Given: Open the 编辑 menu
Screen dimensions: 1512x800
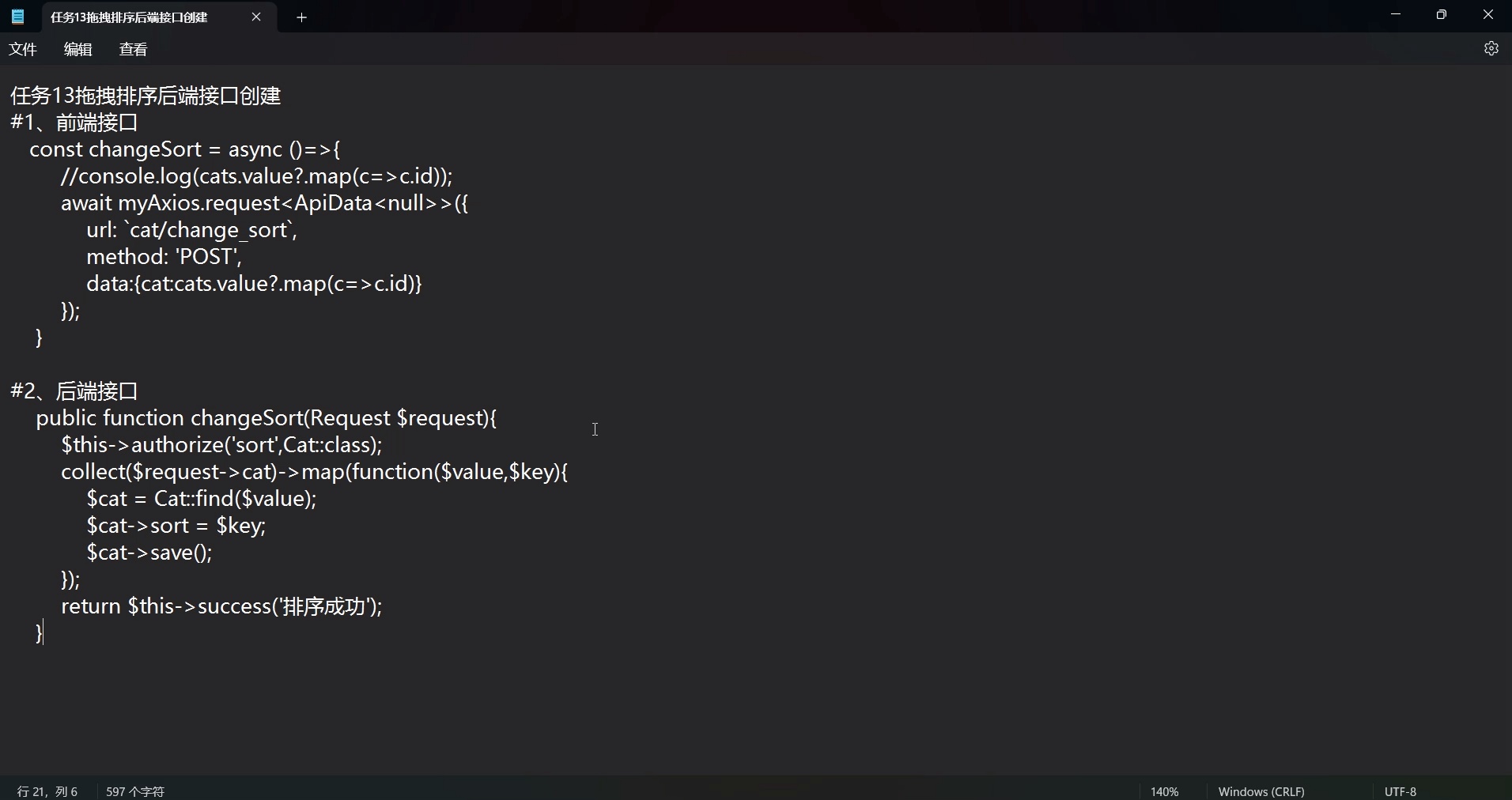Looking at the screenshot, I should (77, 49).
